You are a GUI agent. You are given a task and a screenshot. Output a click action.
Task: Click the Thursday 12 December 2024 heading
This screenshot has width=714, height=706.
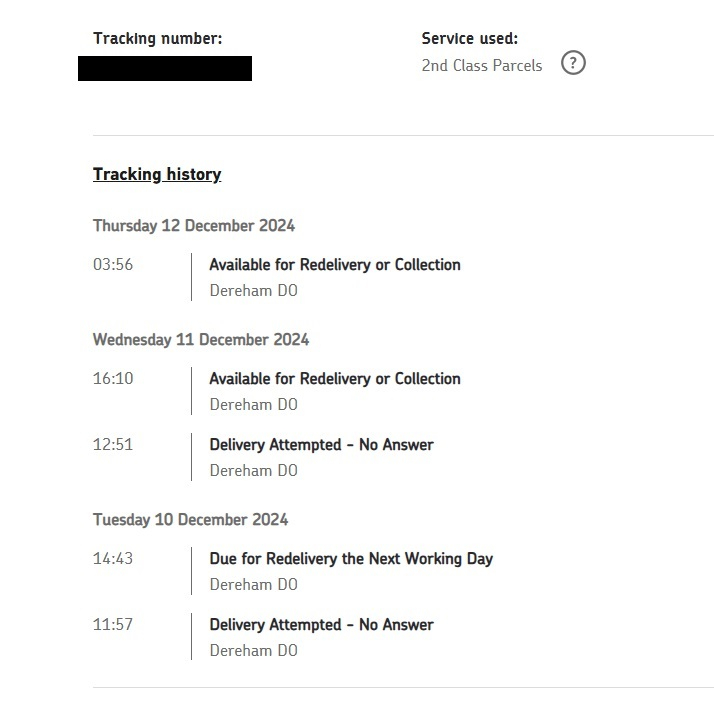[194, 225]
